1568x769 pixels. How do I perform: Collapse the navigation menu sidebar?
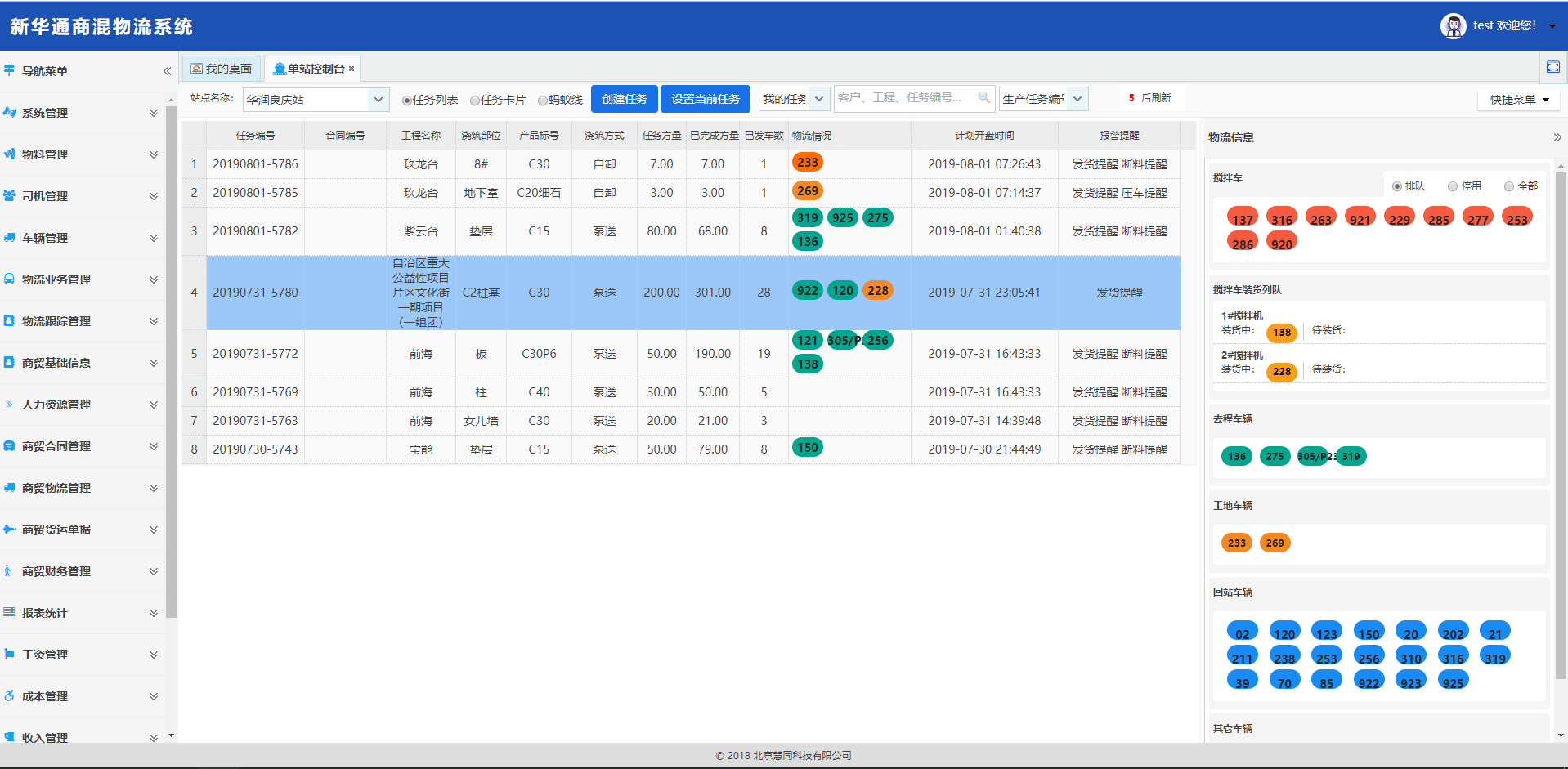pos(167,71)
